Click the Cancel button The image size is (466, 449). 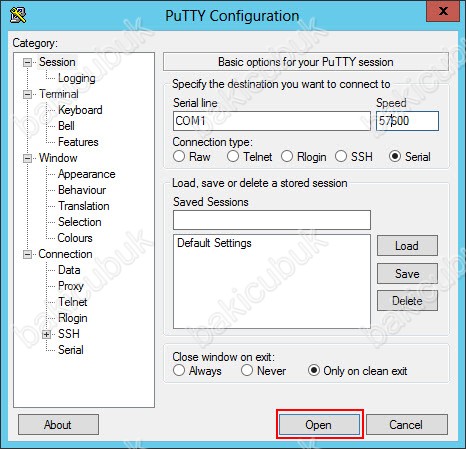[407, 425]
